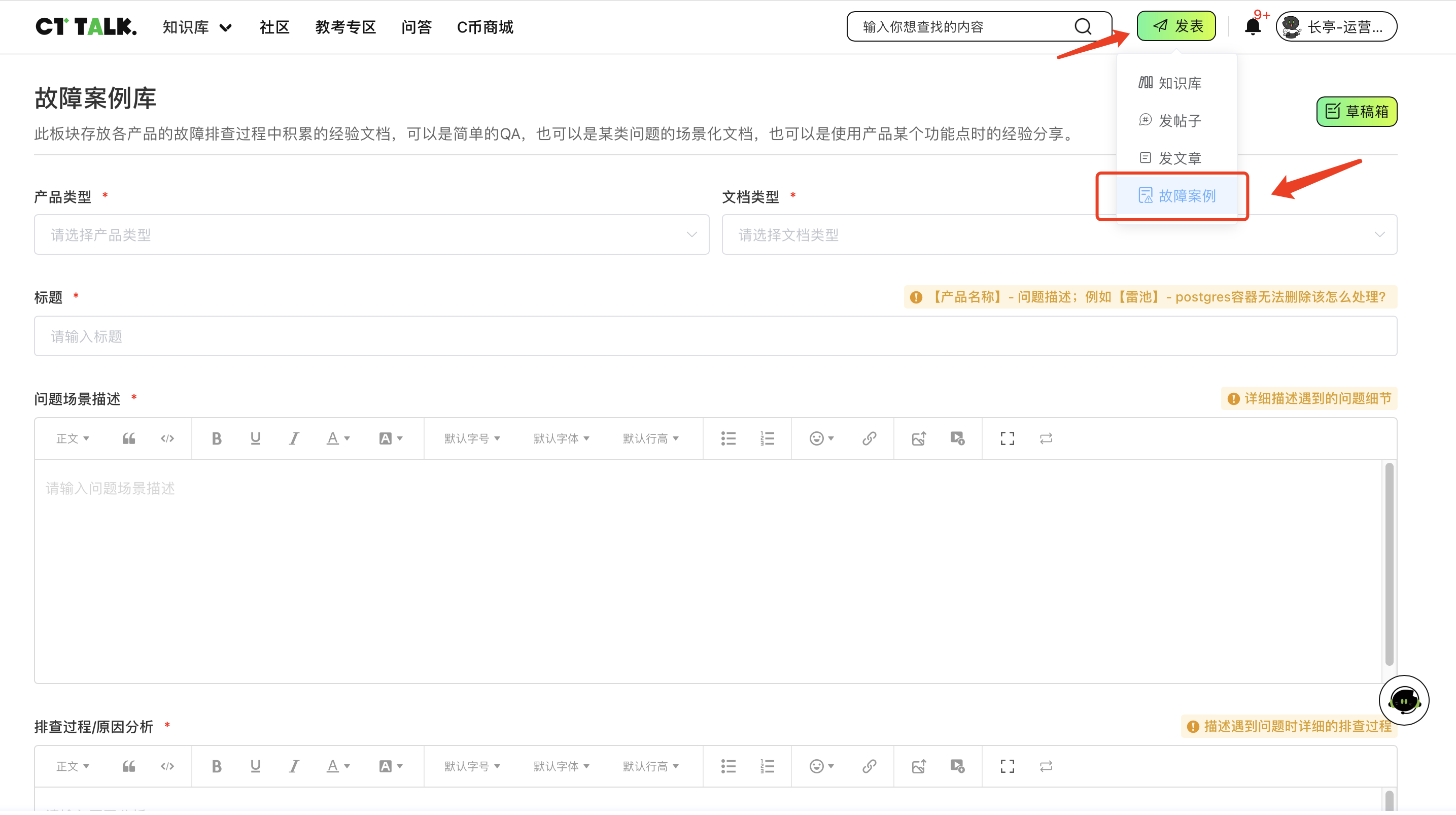Click the fullscreen icon in the 问题场景描述 toolbar

(x=1007, y=438)
